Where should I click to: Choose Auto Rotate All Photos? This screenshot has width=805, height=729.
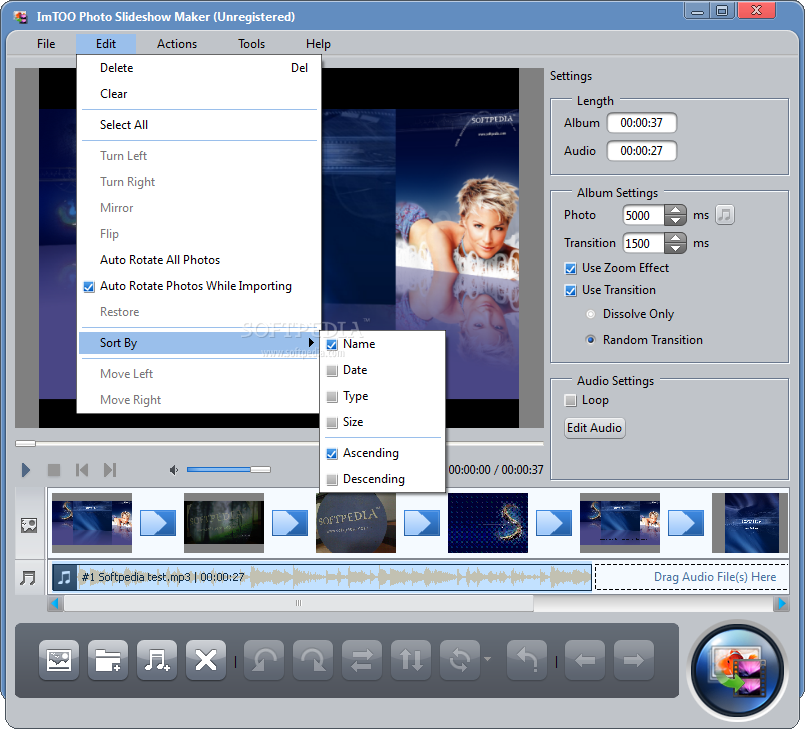(198, 260)
